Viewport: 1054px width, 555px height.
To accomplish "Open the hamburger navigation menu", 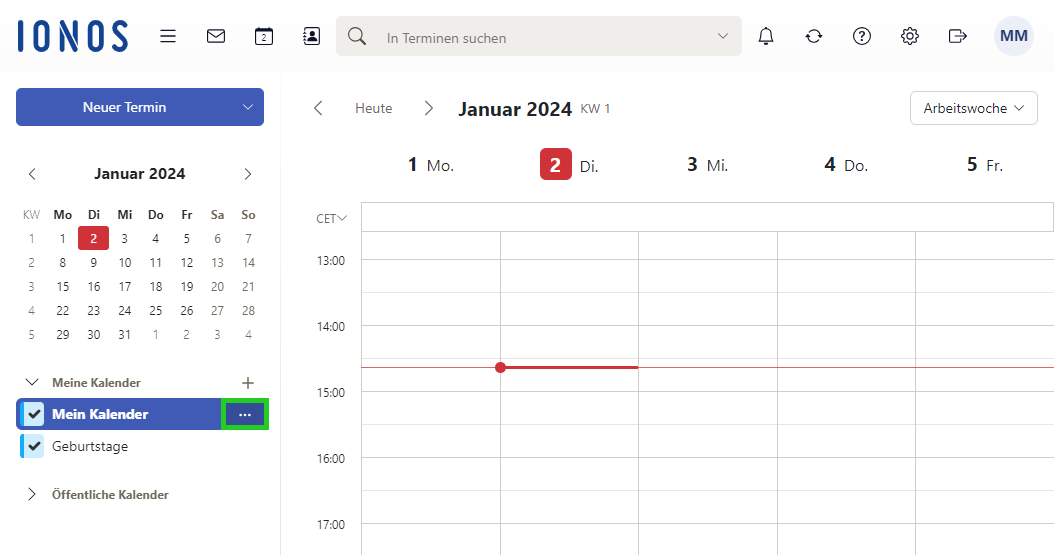I will (168, 36).
